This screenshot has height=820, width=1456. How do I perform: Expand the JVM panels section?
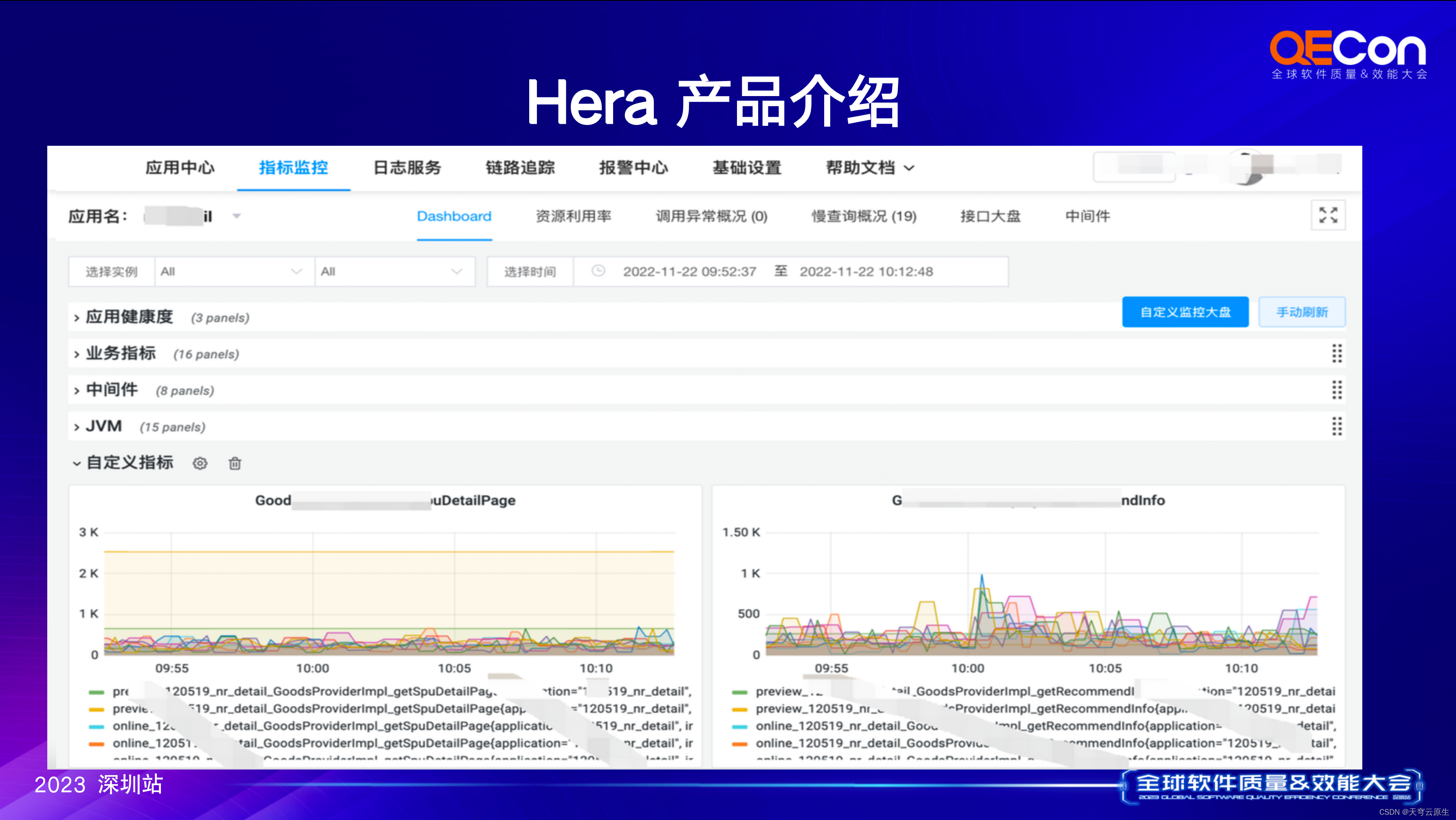tap(103, 426)
